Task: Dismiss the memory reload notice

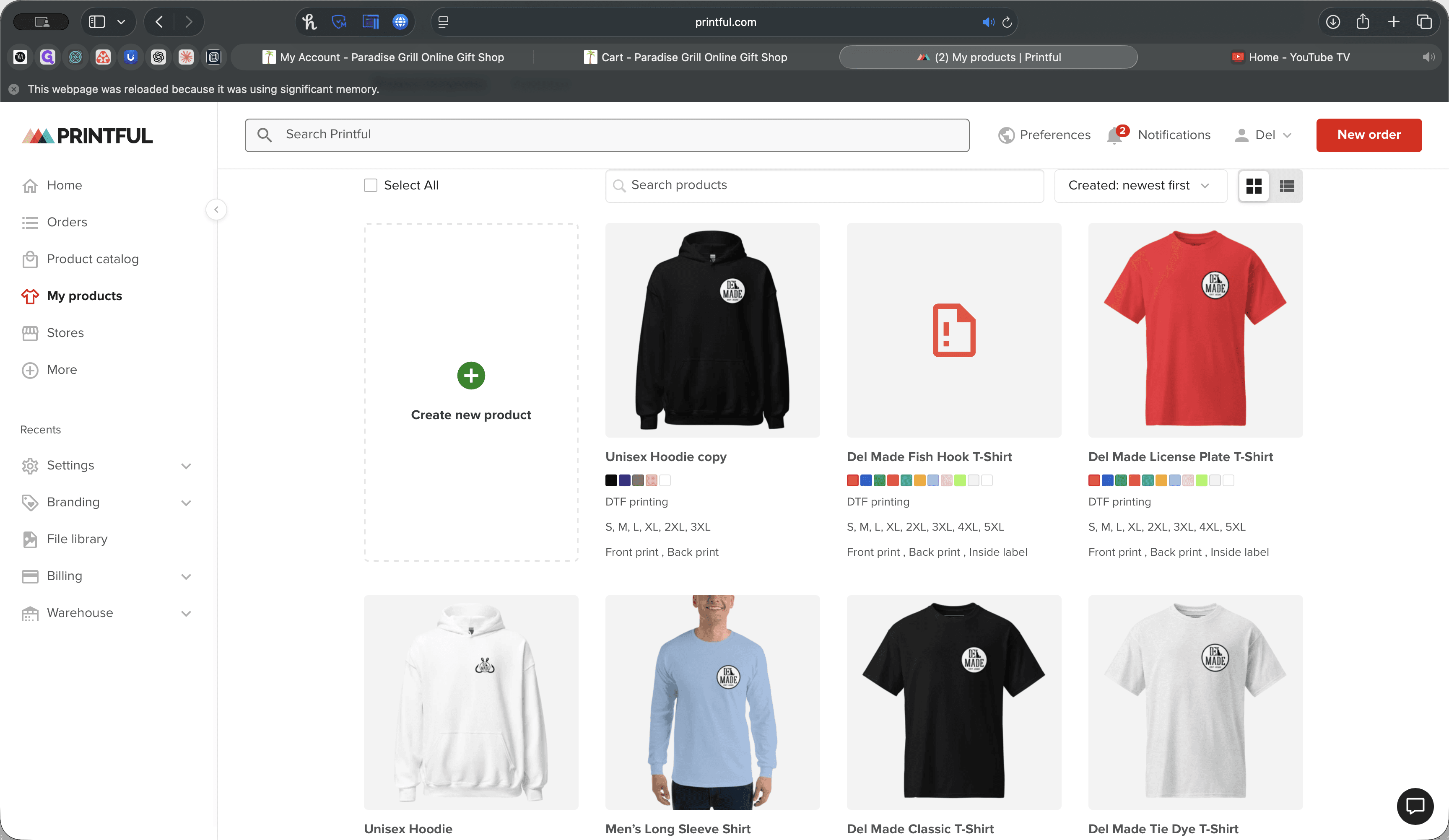Action: (x=14, y=89)
